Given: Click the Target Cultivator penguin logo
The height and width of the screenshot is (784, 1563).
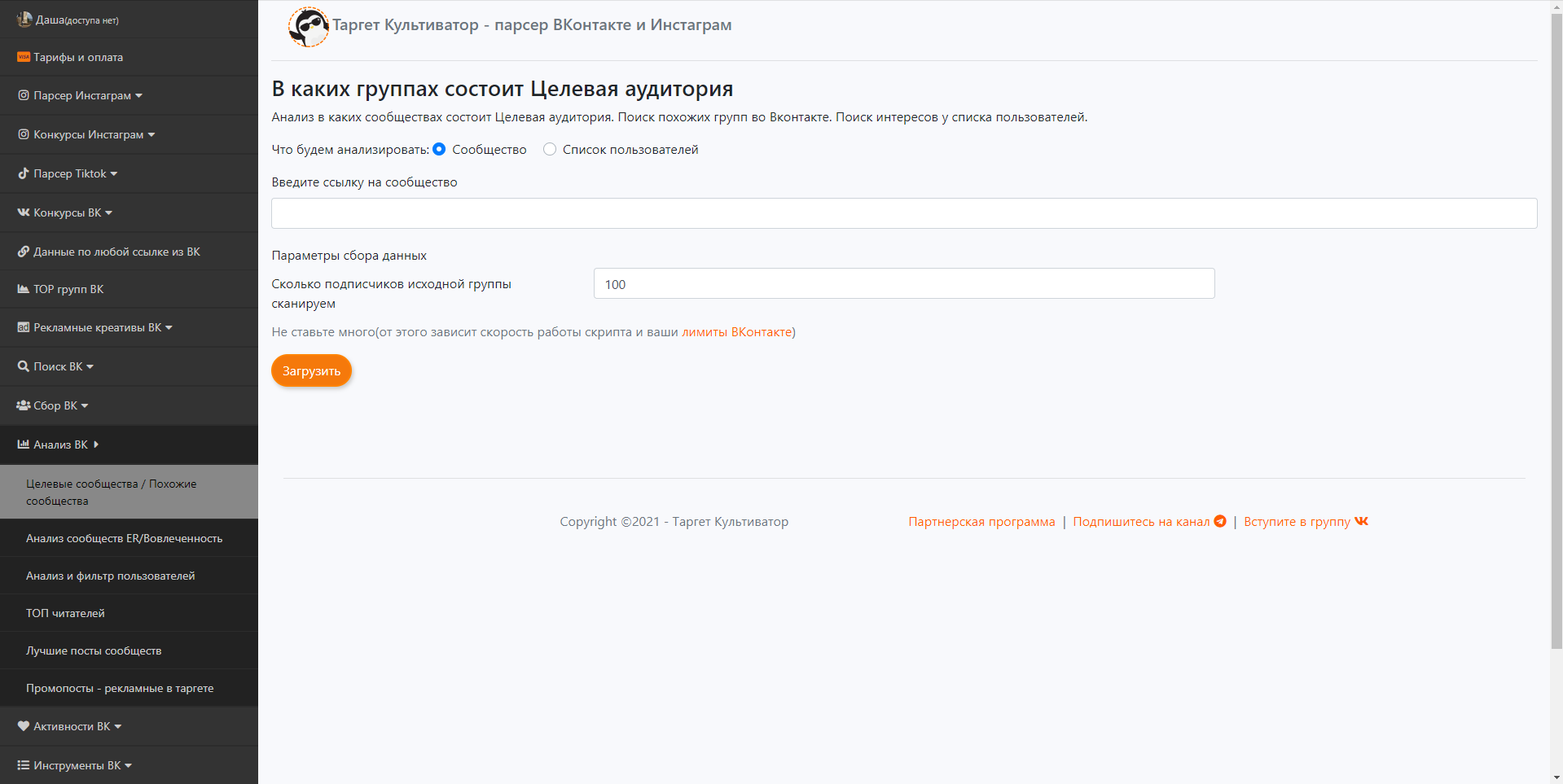Looking at the screenshot, I should tap(309, 27).
